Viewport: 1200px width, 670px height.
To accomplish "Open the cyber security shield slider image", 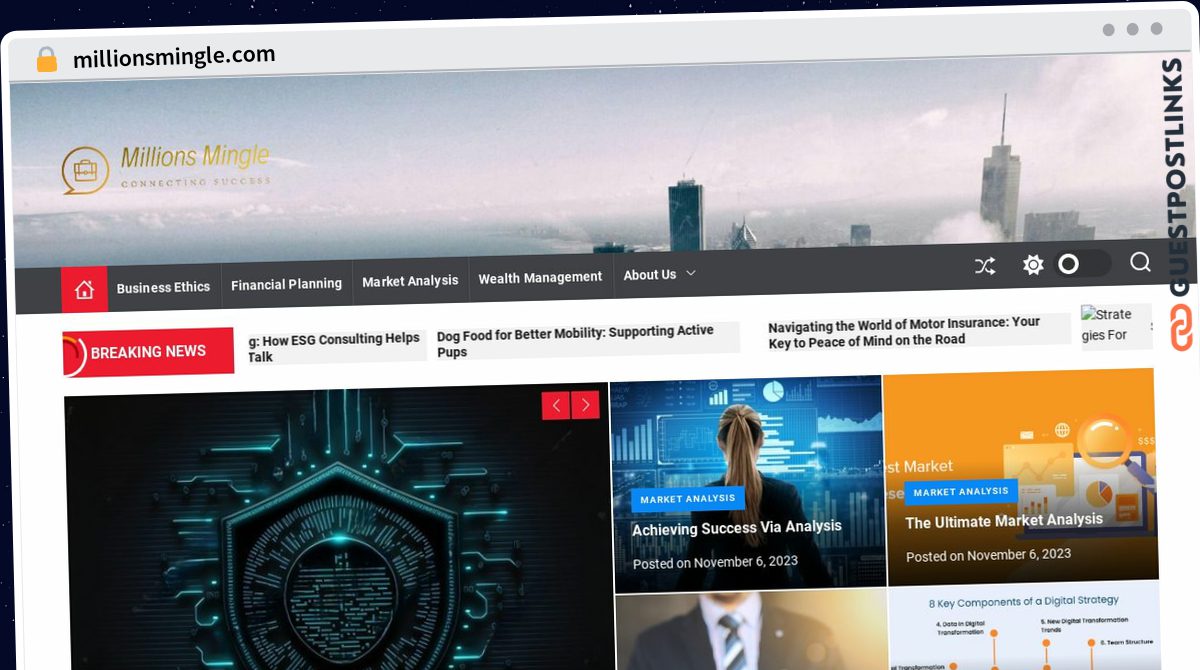I will point(338,530).
